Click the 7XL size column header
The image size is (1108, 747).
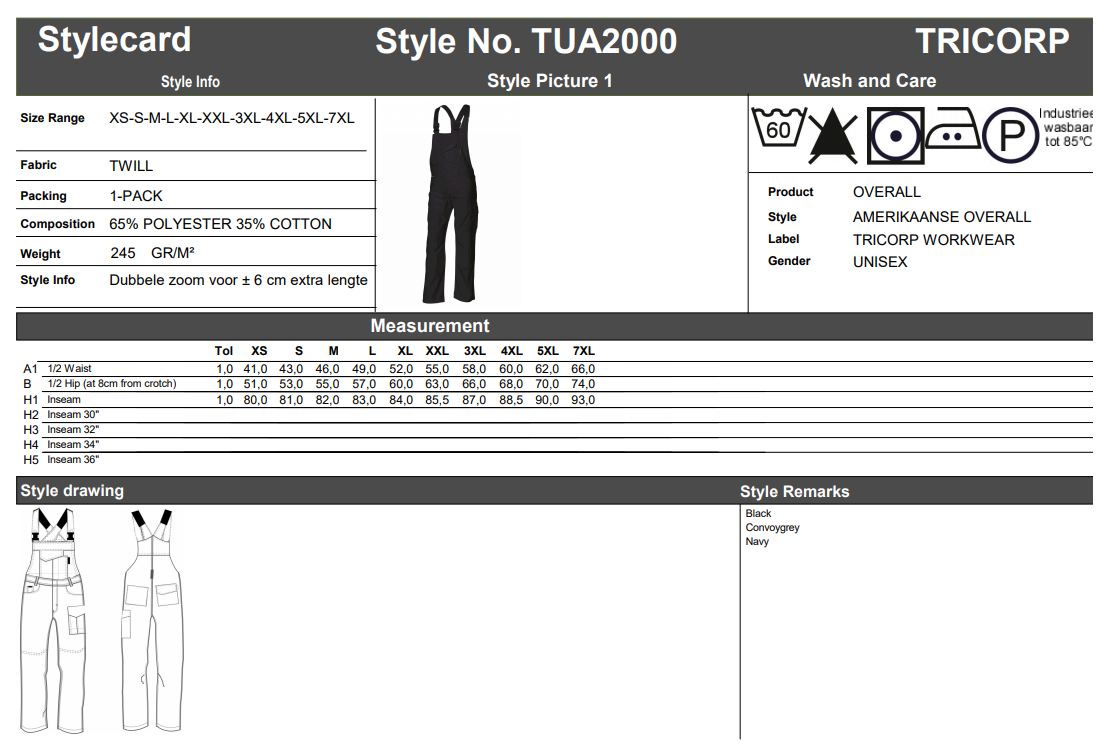coord(583,351)
